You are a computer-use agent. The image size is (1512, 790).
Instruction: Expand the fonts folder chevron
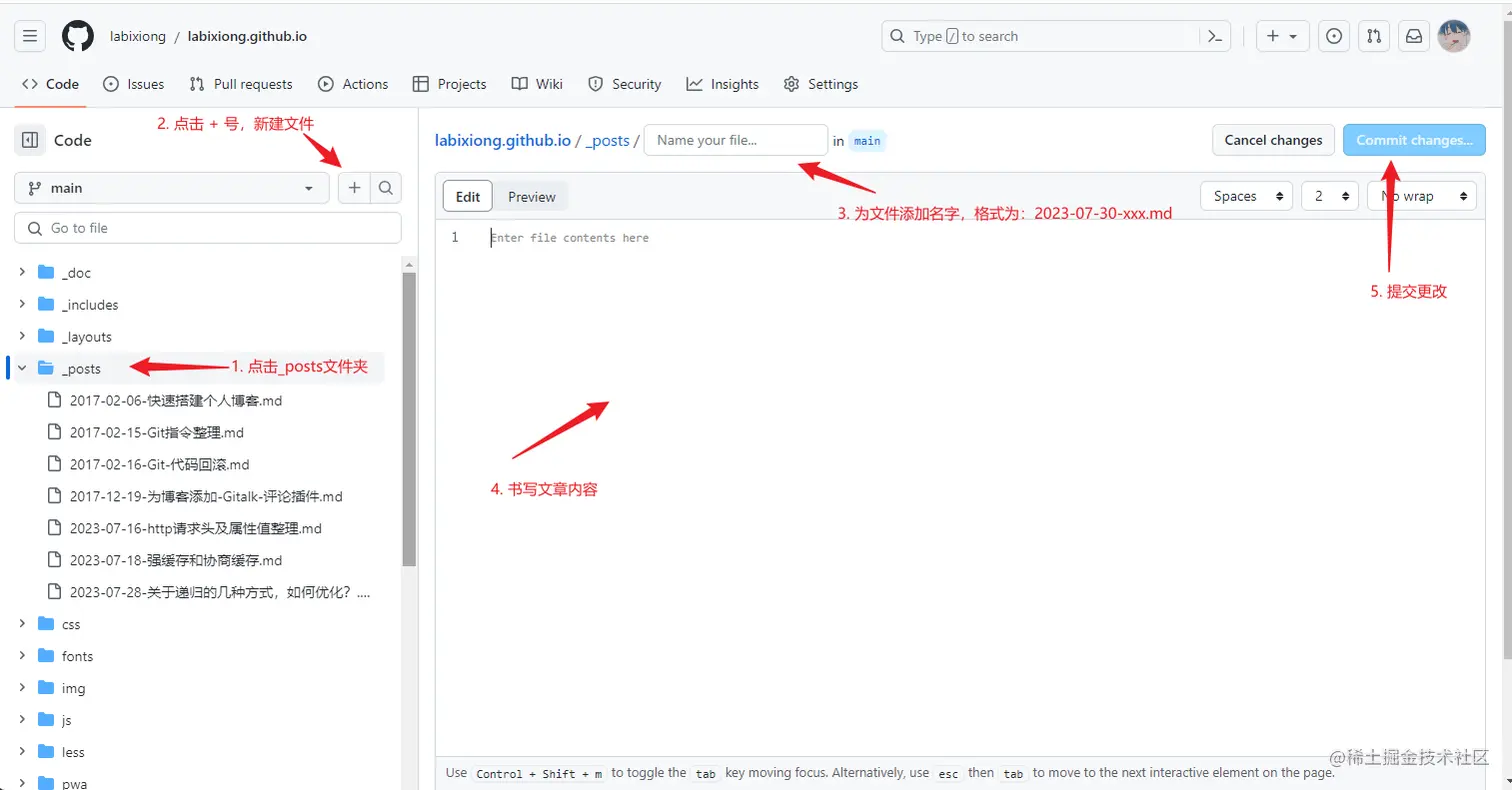coord(22,656)
